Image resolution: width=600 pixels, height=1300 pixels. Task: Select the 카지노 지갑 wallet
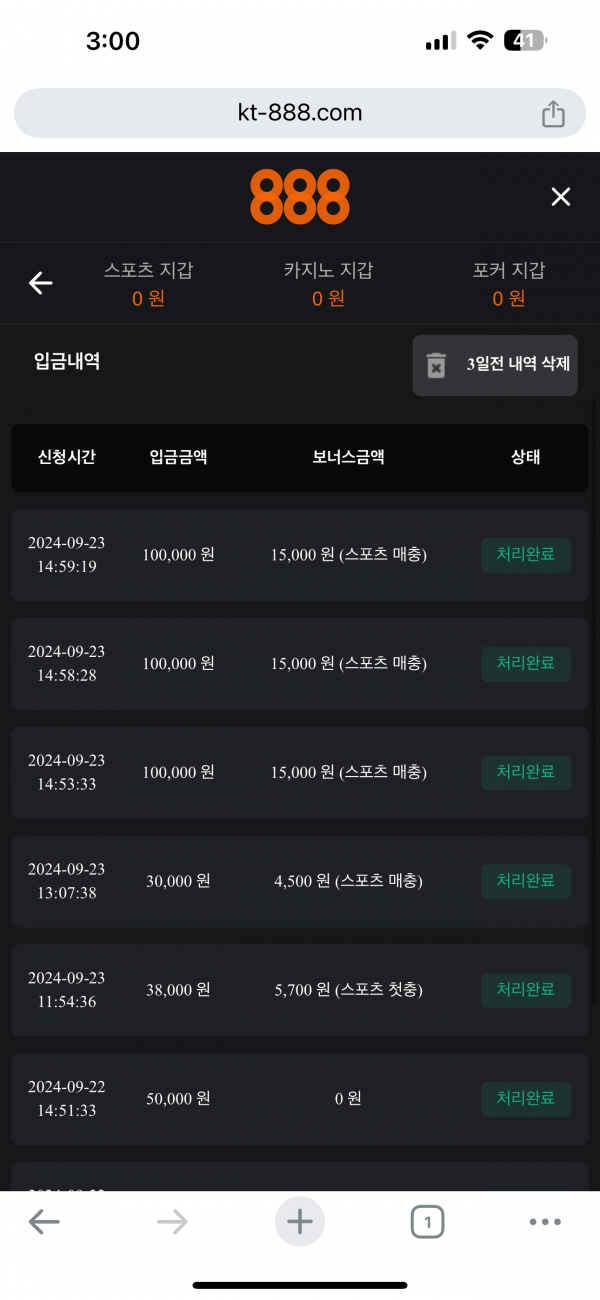328,284
